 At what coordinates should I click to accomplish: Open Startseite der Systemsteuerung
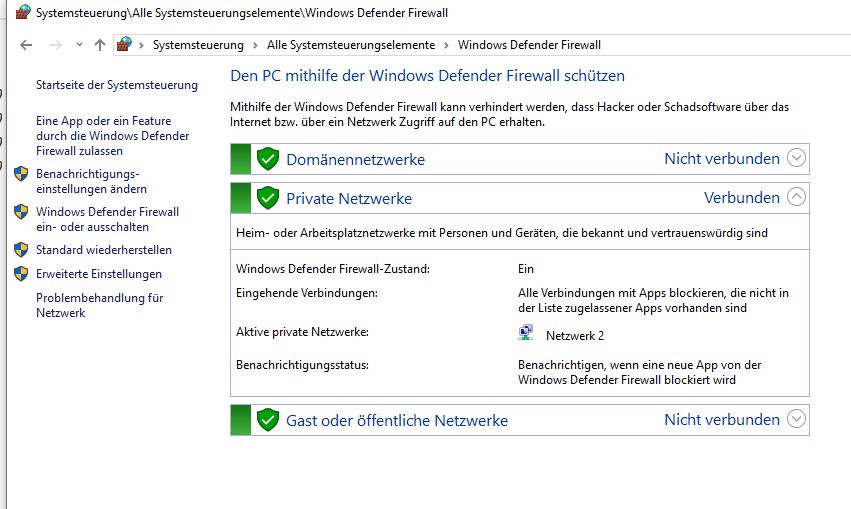[117, 85]
